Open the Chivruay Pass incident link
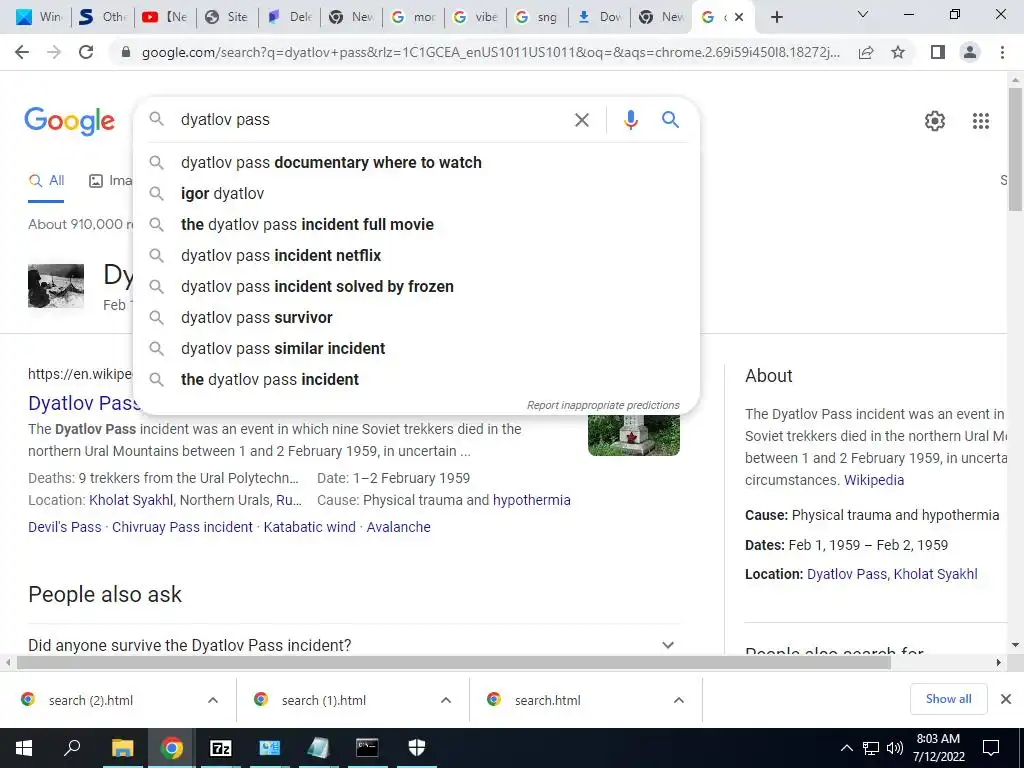This screenshot has width=1024, height=768. (x=182, y=527)
